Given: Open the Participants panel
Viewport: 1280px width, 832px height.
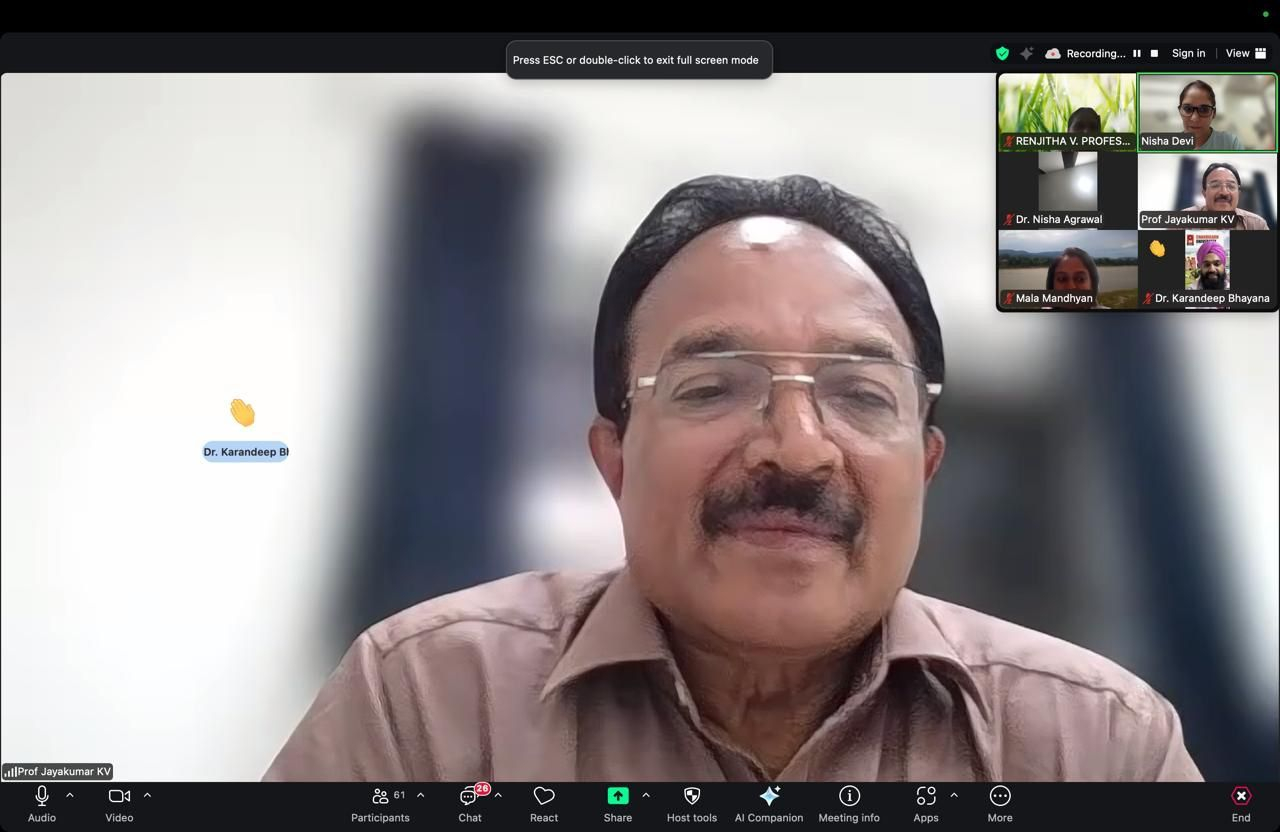Looking at the screenshot, I should coord(380,803).
